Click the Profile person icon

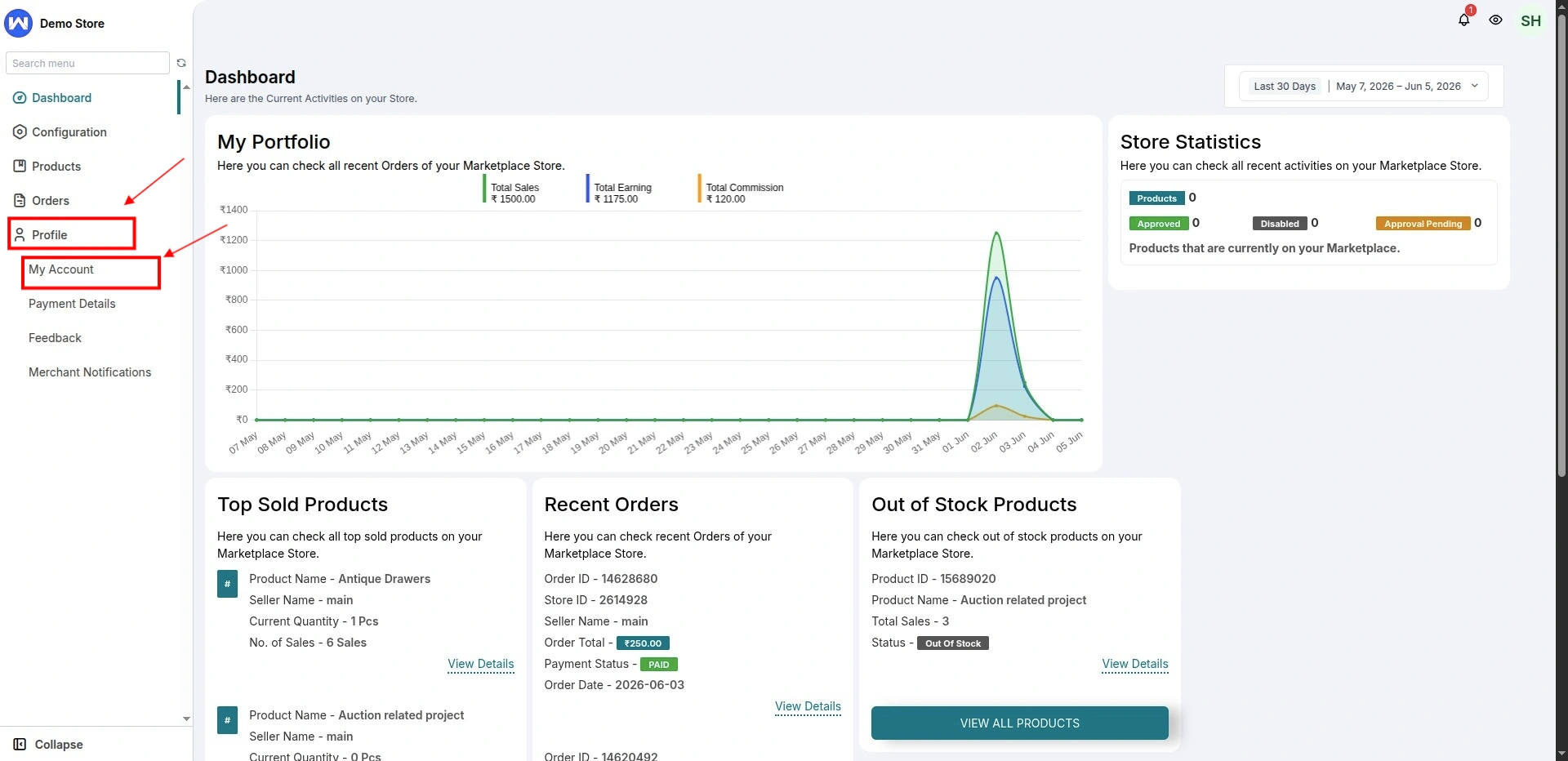(20, 235)
